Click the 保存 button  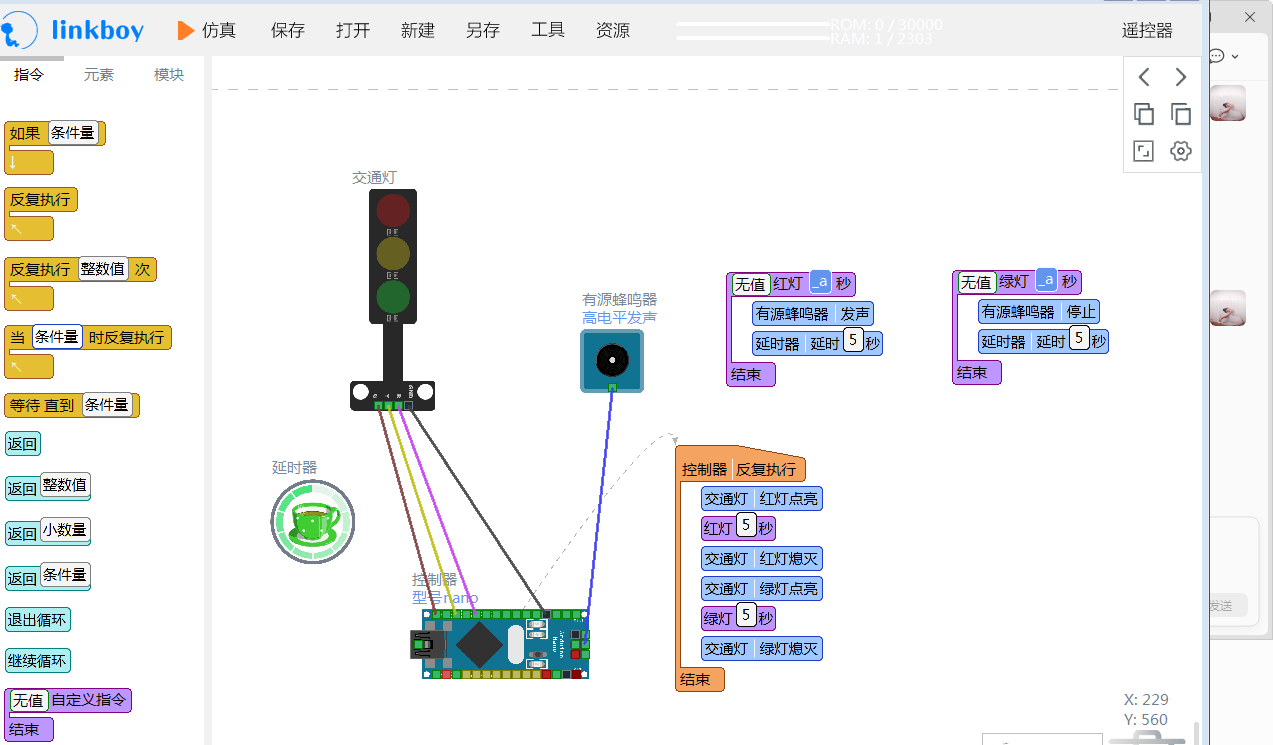tap(288, 30)
